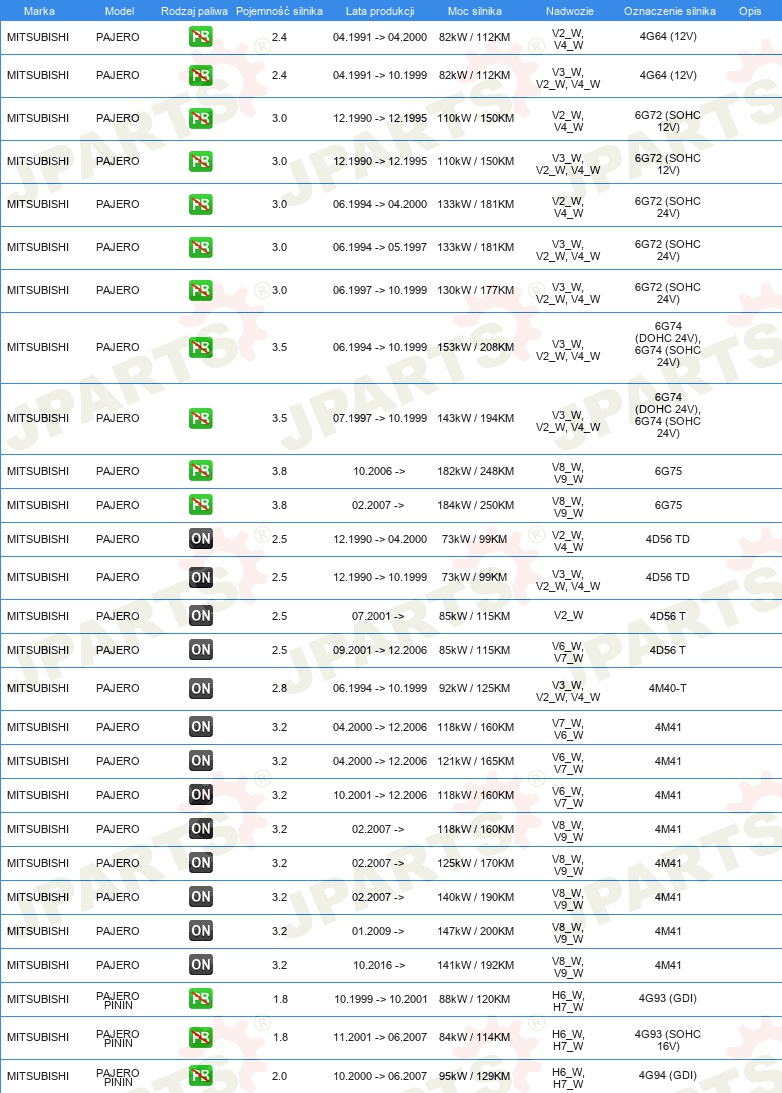This screenshot has height=1093, width=782.
Task: Select the 143kW / 194KM power cell
Action: pos(475,418)
